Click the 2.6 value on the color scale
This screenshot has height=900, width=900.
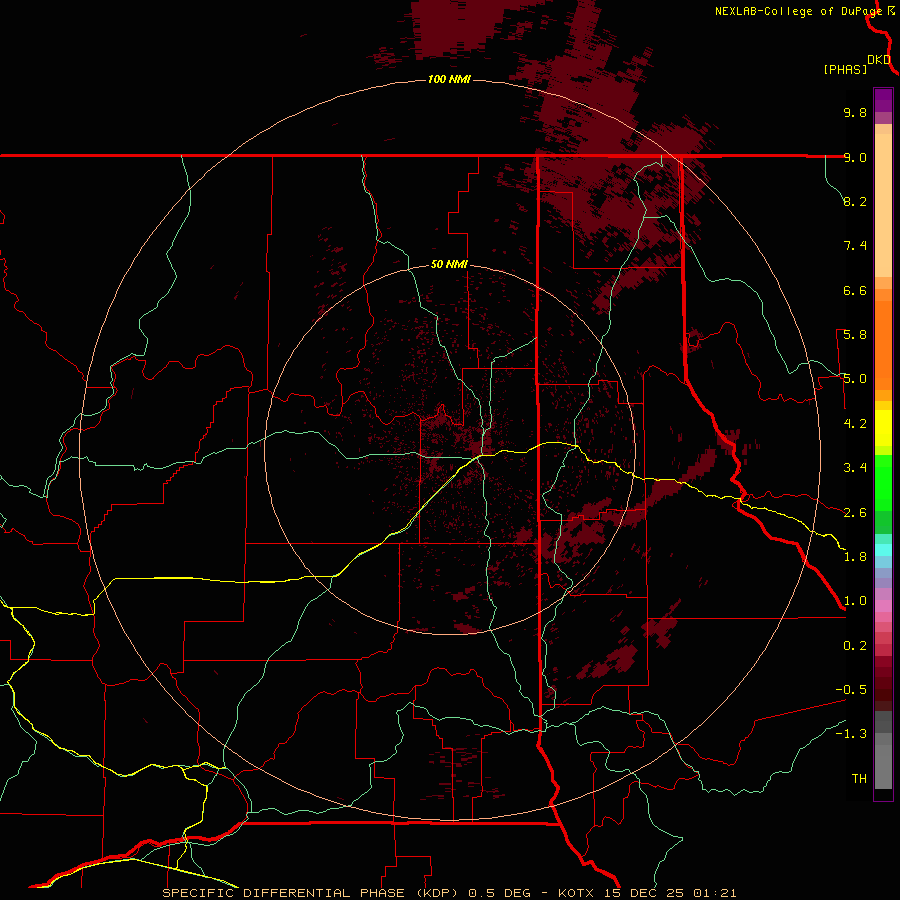coord(855,513)
